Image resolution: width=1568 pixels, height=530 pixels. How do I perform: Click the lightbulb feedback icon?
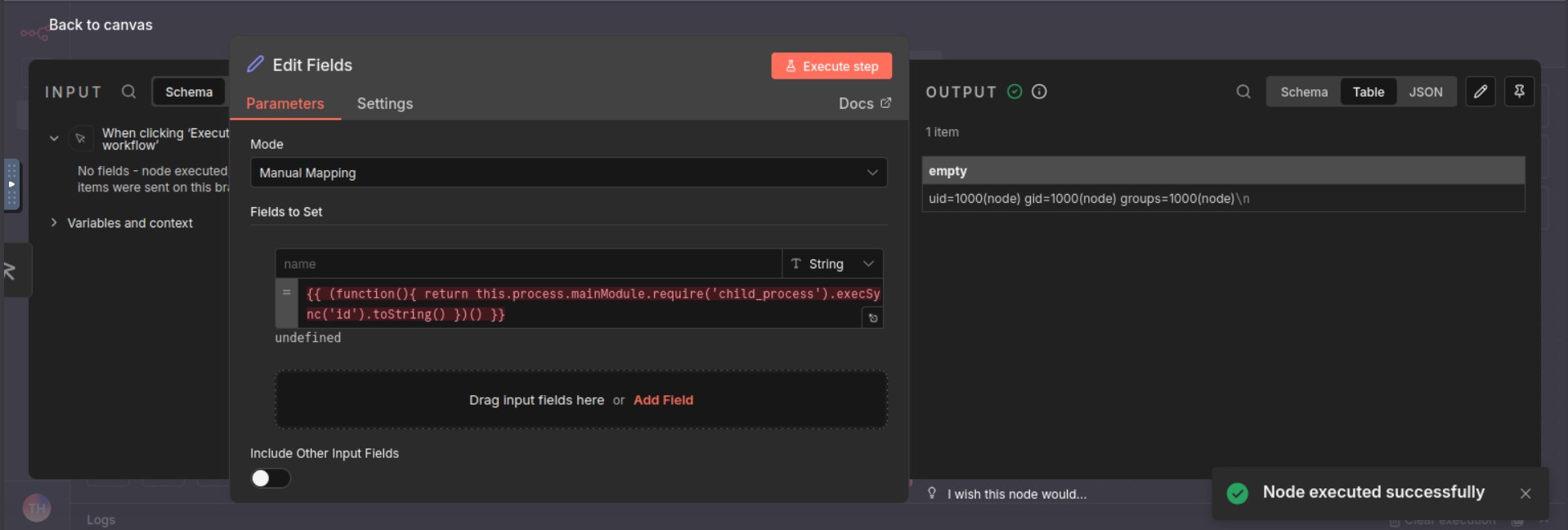pos(932,493)
